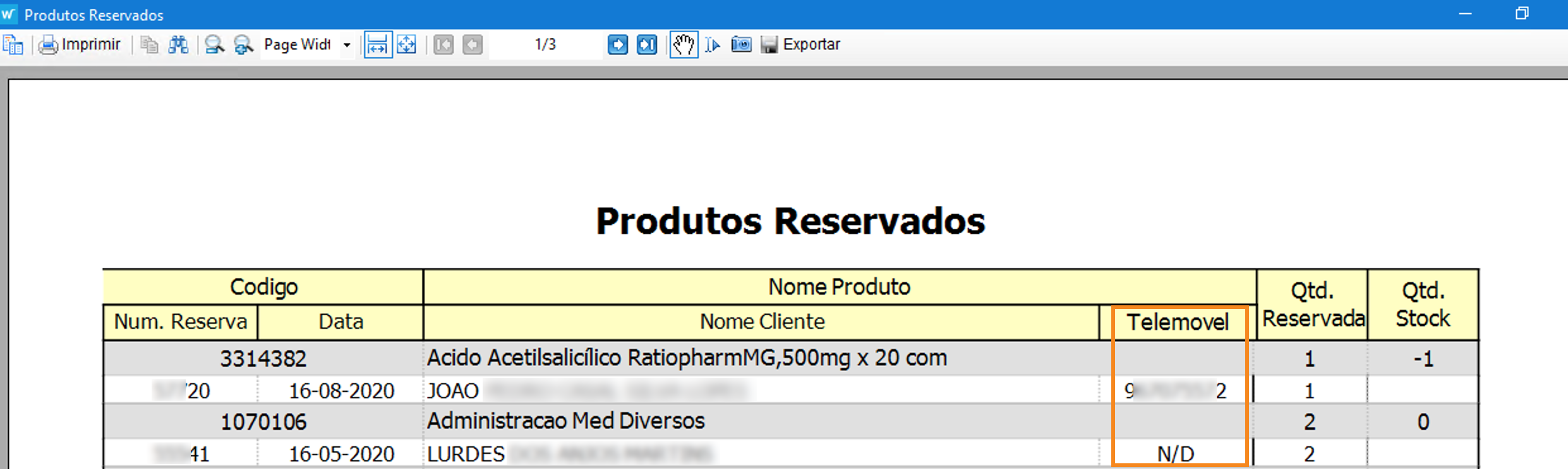Viewport: 1568px width, 469px height.
Task: Click the Telemovel column header
Action: coord(1178,322)
